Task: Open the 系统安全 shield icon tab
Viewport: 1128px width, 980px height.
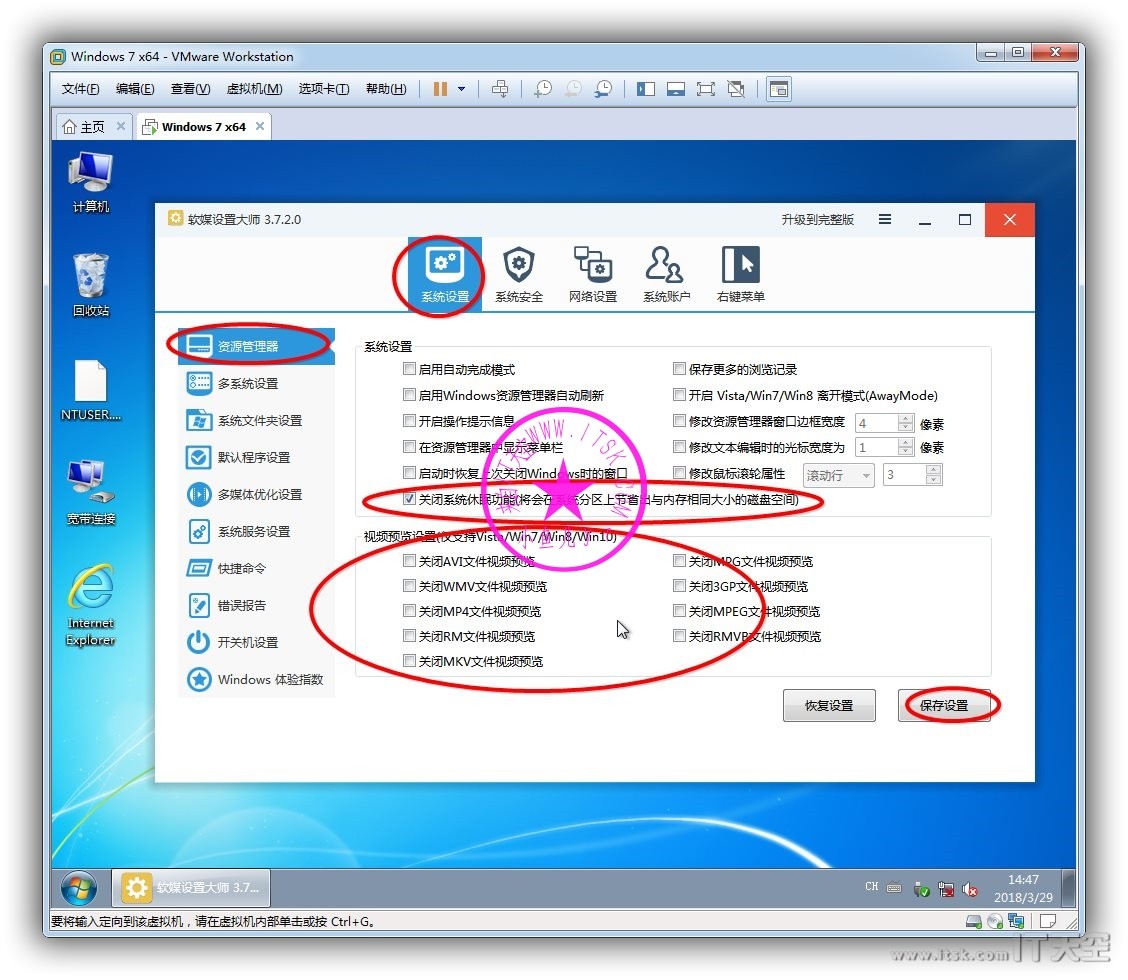Action: point(518,274)
